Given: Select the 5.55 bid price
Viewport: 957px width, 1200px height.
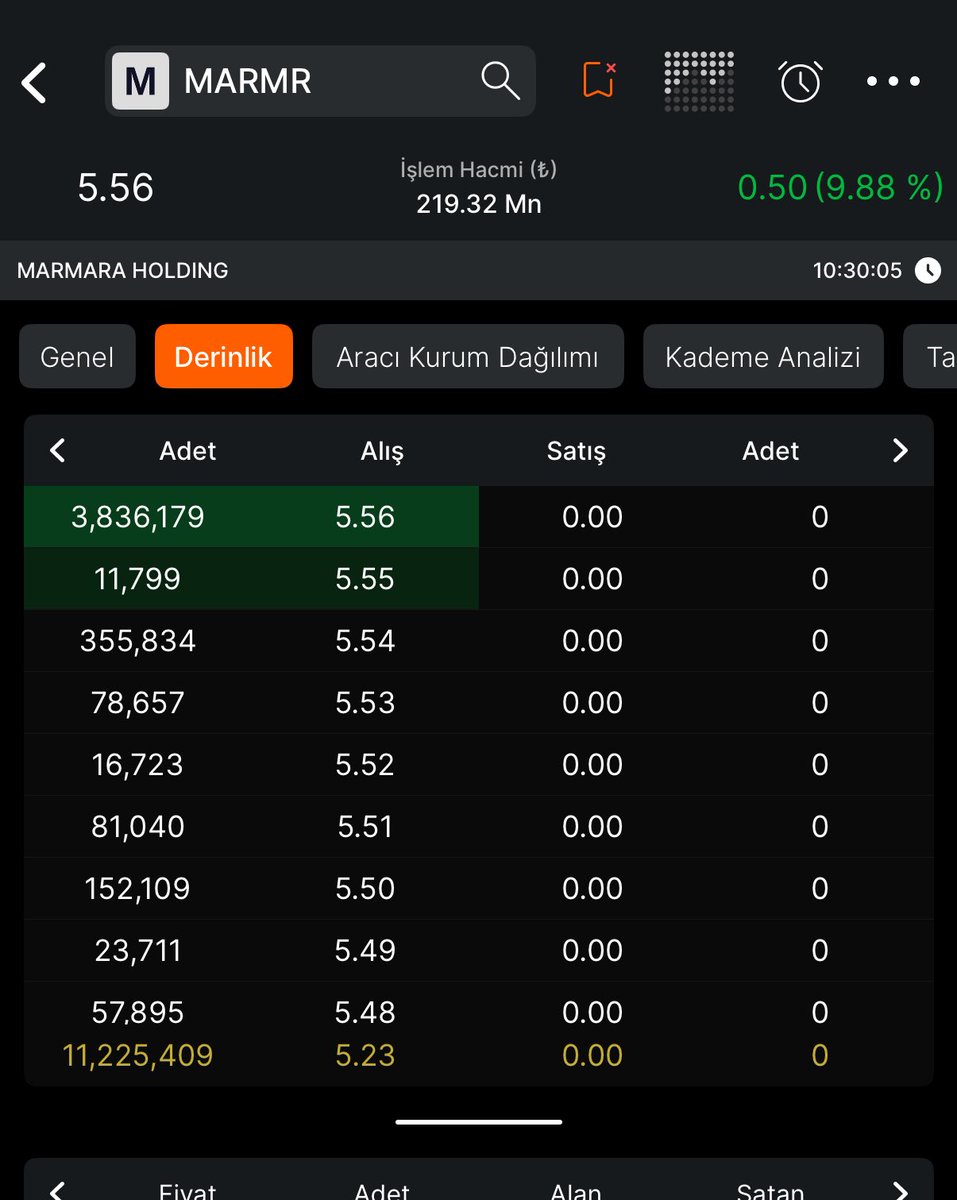Looking at the screenshot, I should (365, 579).
